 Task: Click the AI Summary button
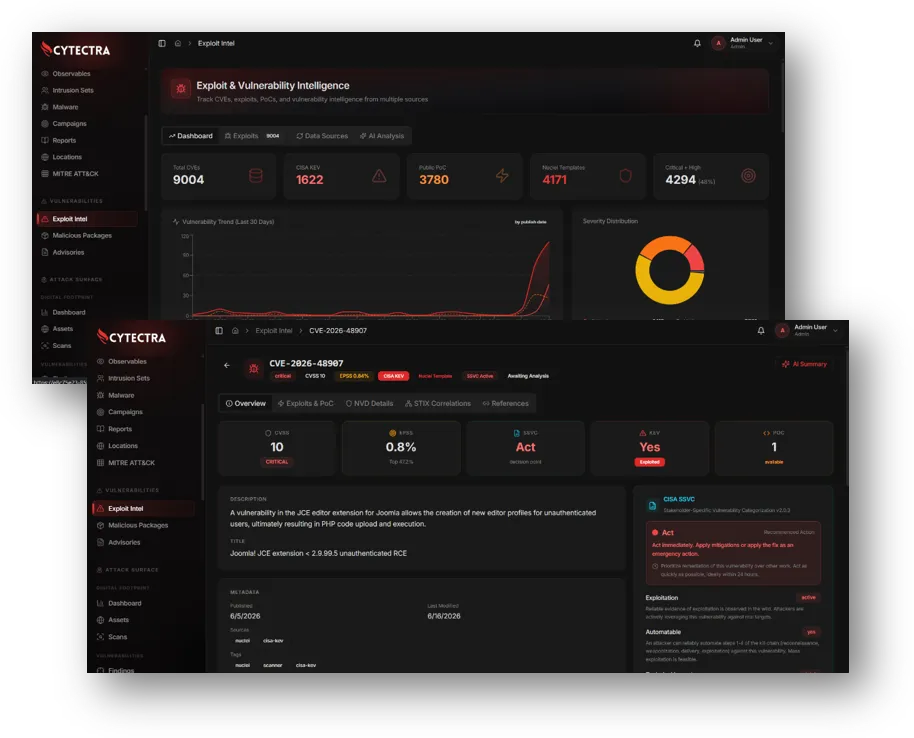pyautogui.click(x=804, y=364)
